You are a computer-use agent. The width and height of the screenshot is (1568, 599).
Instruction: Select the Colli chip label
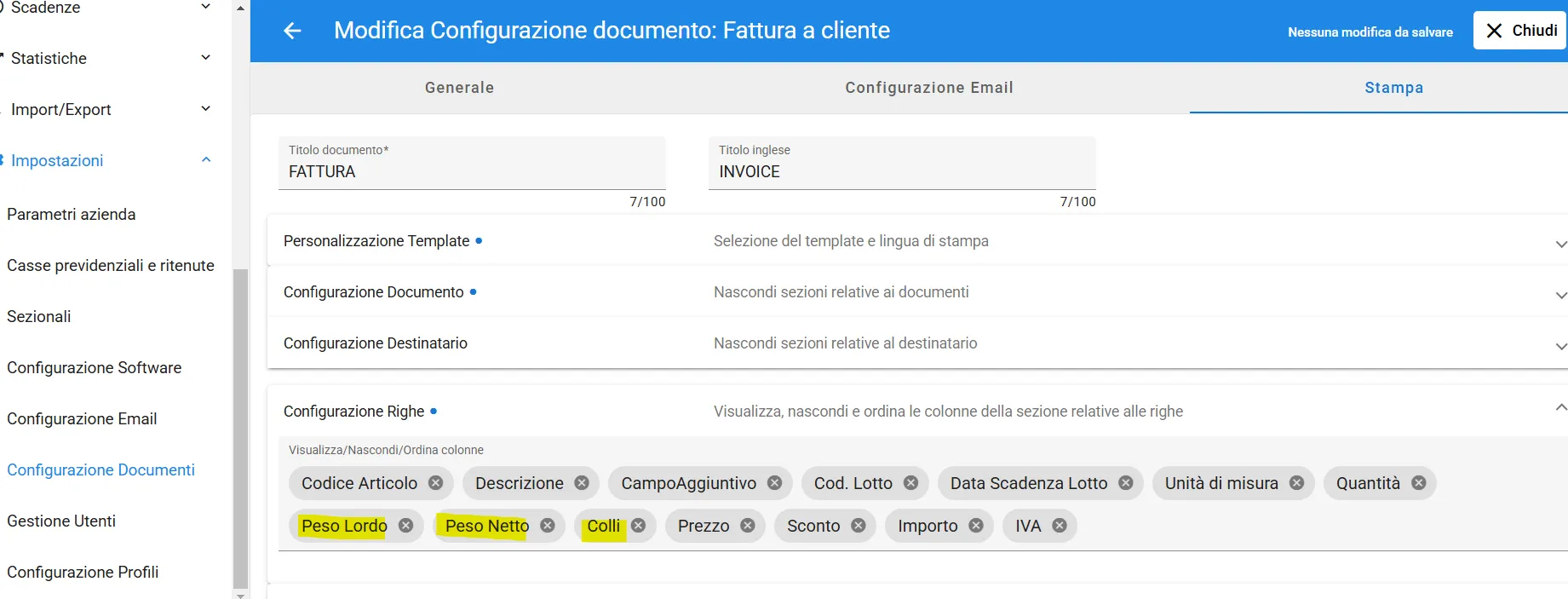604,526
